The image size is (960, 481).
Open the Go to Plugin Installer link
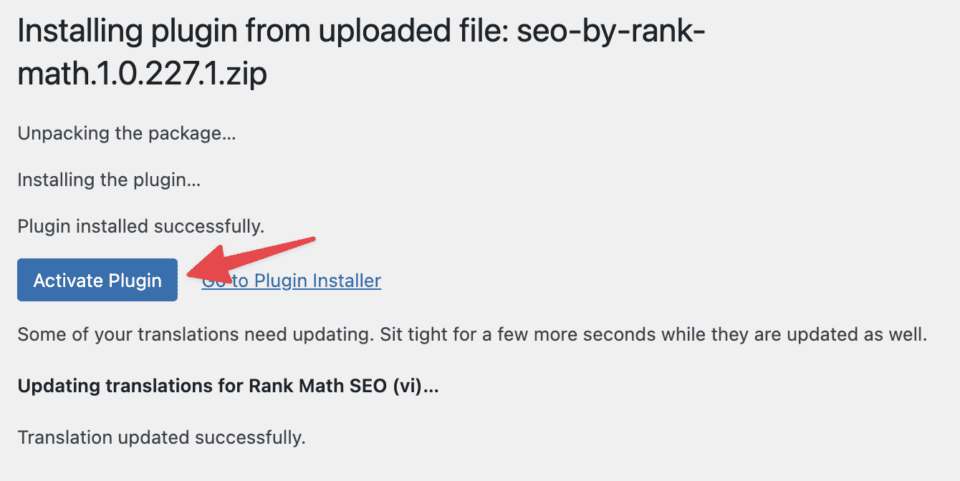click(x=291, y=280)
